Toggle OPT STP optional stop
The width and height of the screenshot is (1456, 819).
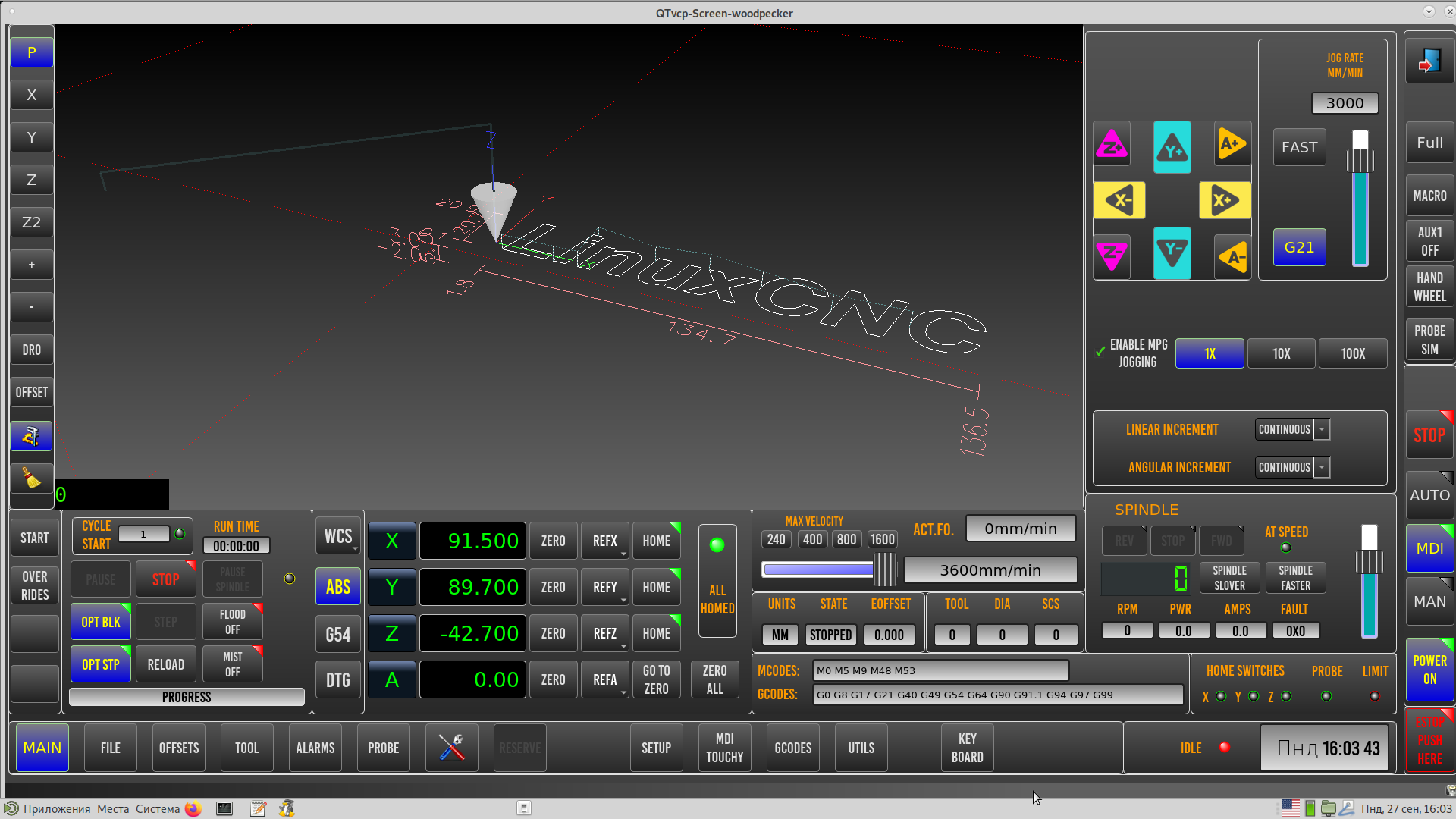(101, 665)
